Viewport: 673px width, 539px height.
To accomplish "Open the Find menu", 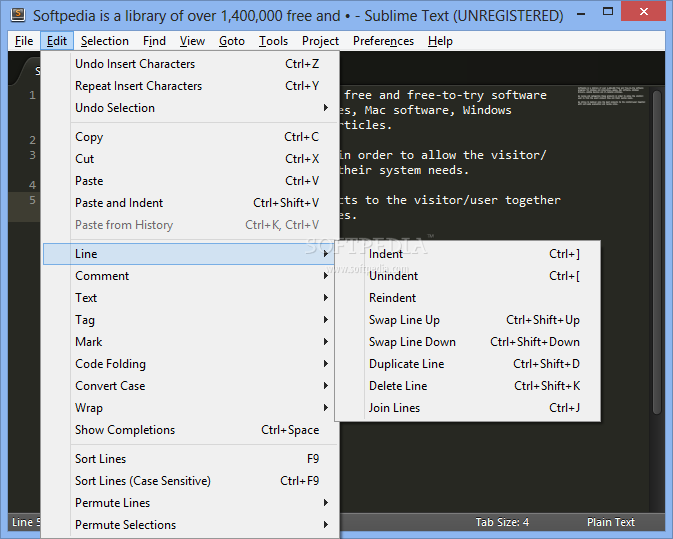I will pyautogui.click(x=155, y=41).
